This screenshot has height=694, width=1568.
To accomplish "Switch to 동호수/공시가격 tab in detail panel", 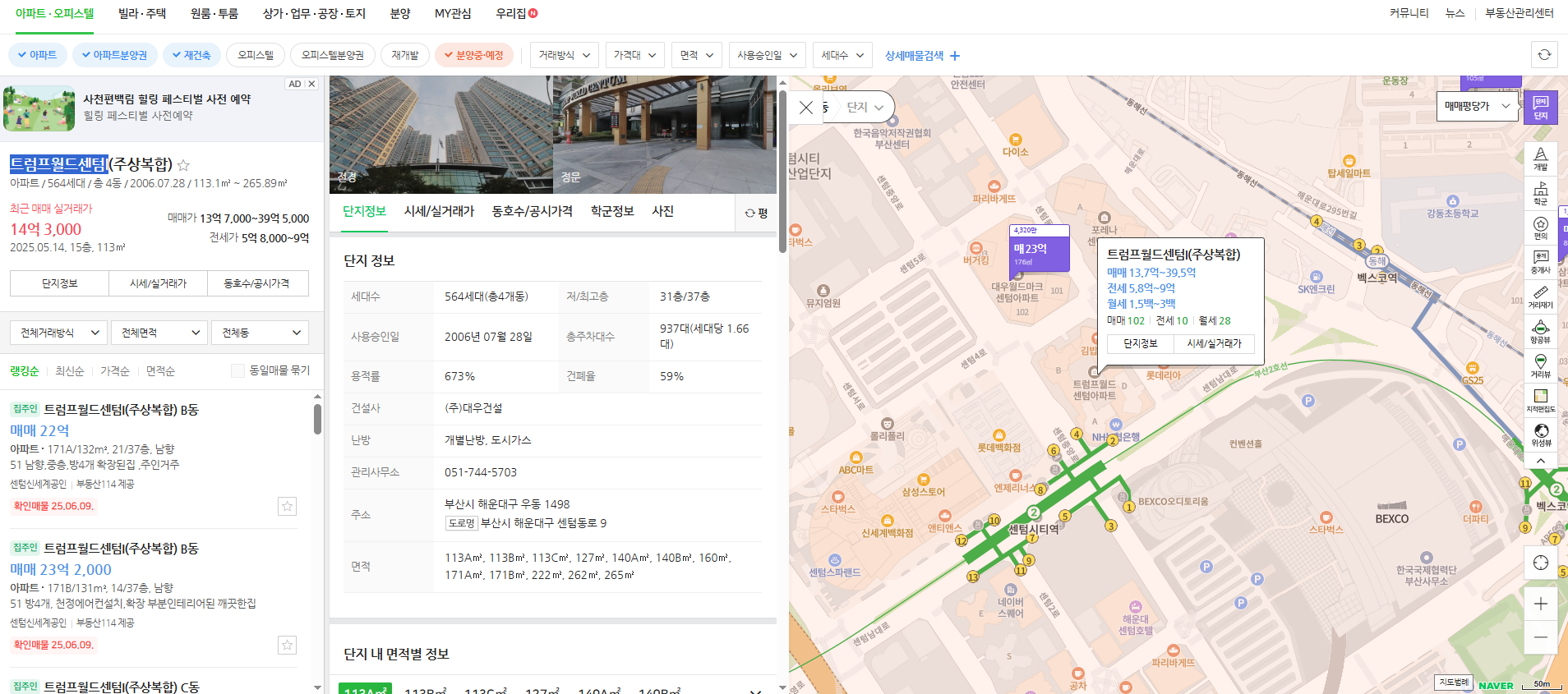I will click(533, 211).
